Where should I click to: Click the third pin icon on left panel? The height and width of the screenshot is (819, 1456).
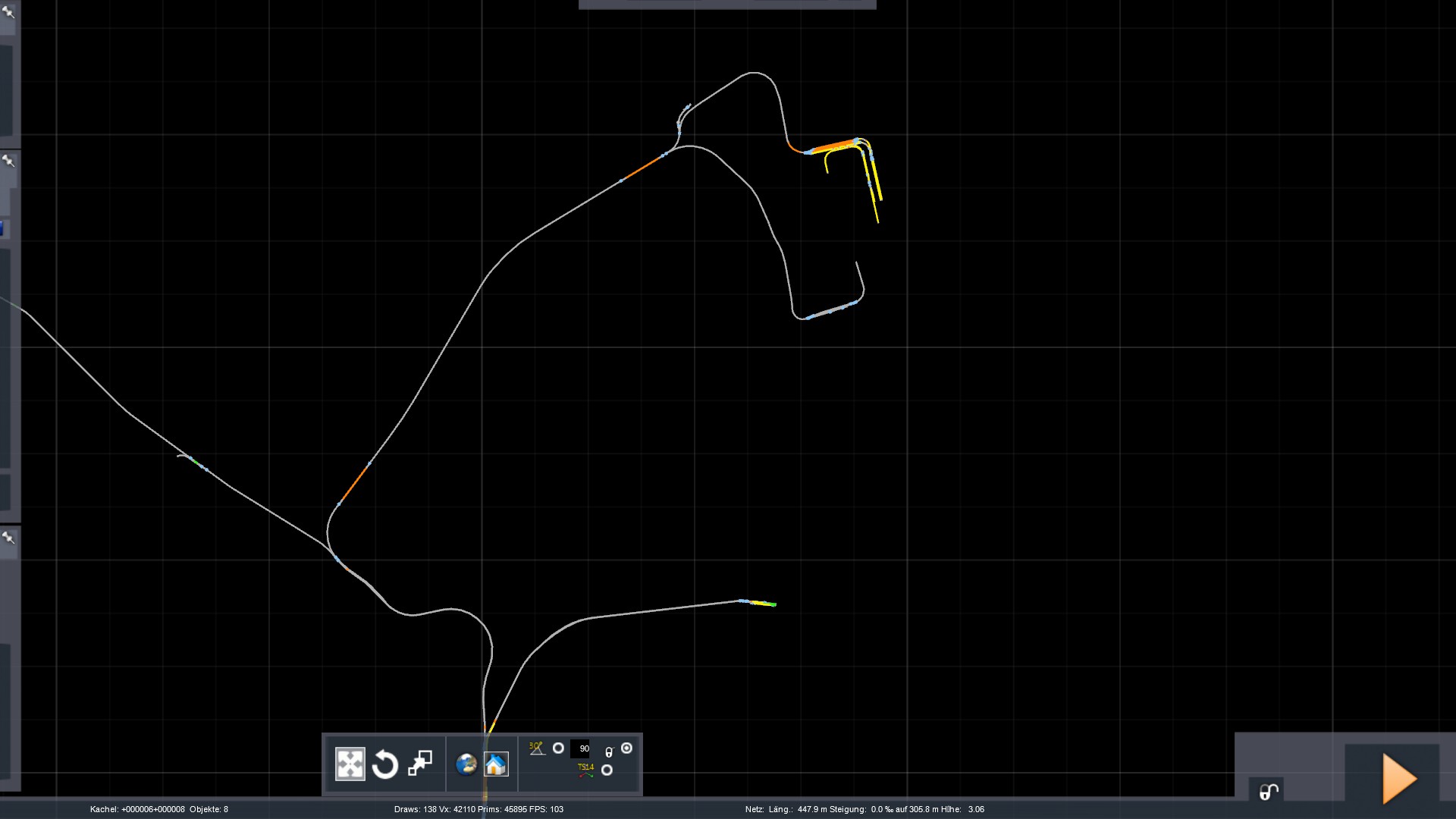pos(8,538)
